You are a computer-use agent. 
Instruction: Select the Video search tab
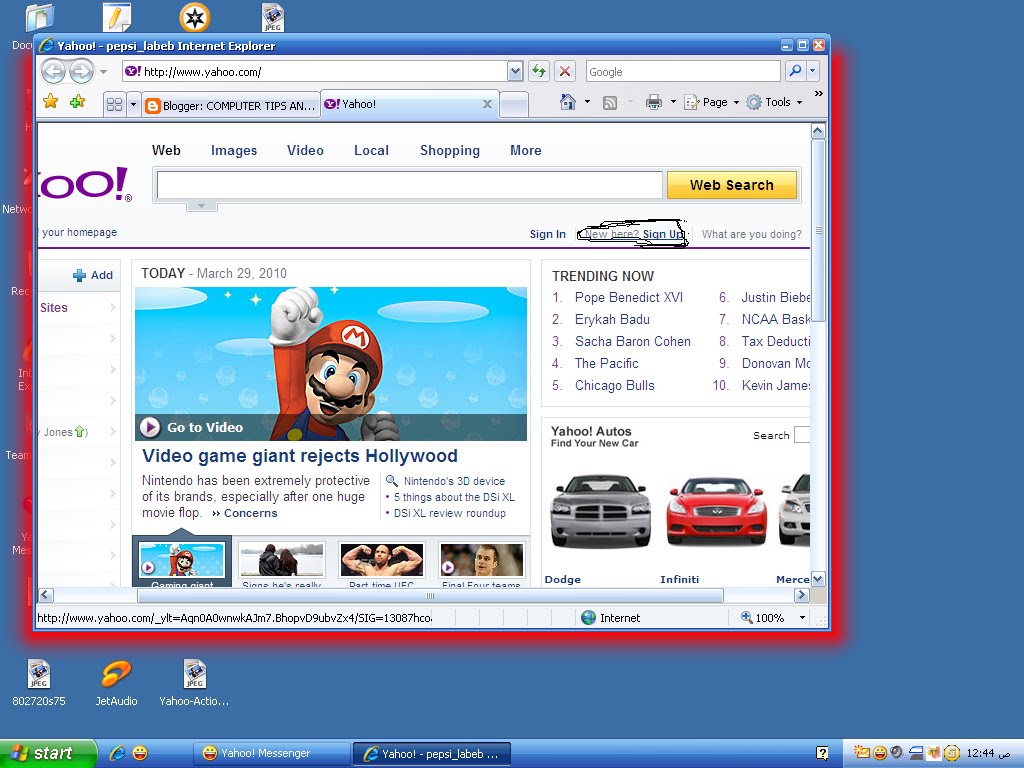305,151
